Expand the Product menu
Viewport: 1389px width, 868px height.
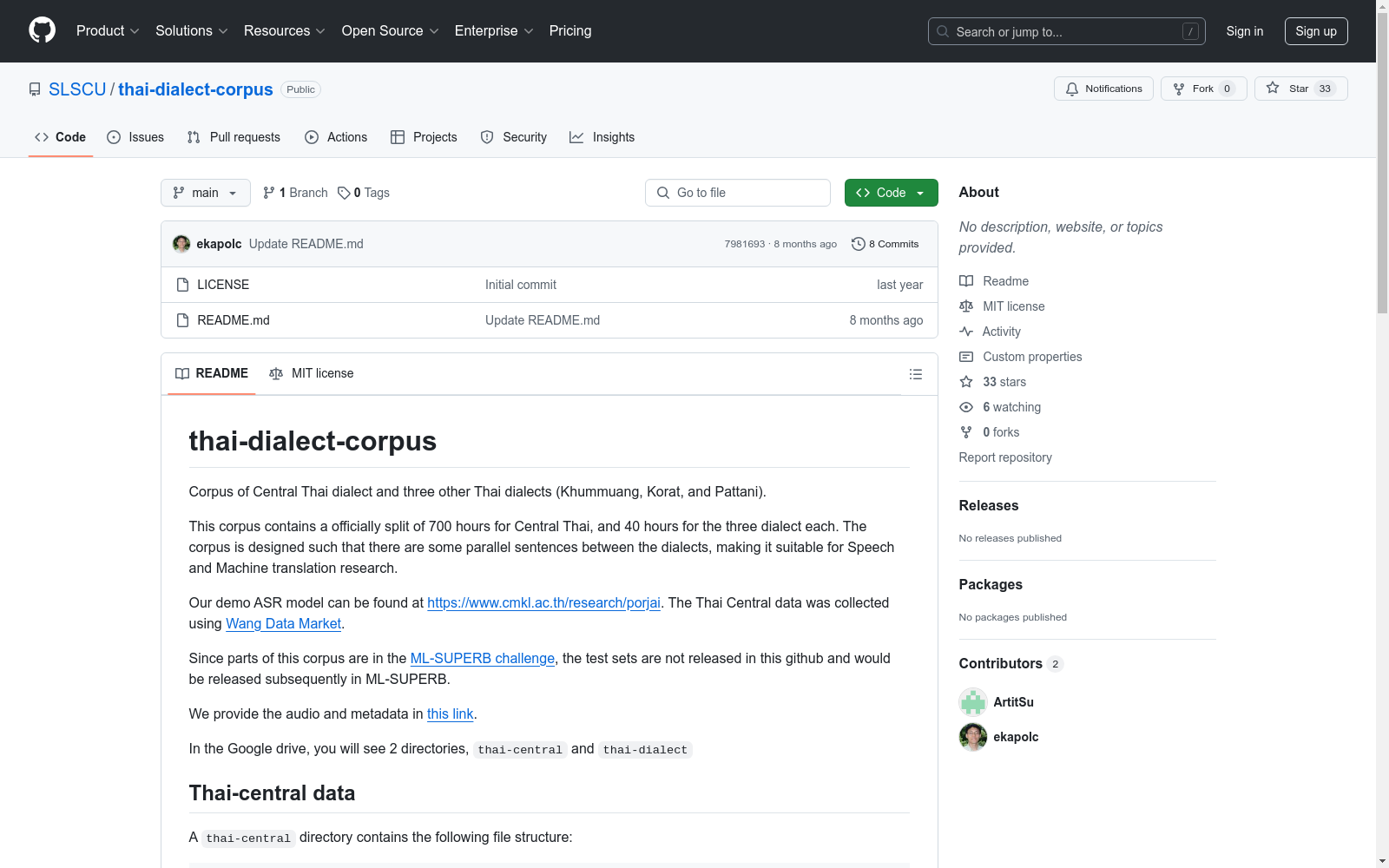pyautogui.click(x=108, y=31)
